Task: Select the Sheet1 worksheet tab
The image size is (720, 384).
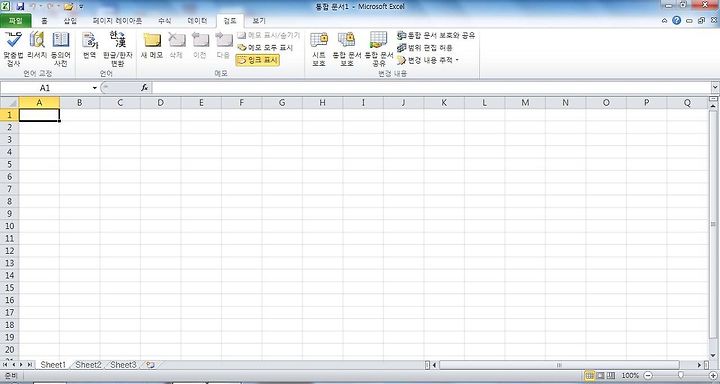Action: click(53, 365)
